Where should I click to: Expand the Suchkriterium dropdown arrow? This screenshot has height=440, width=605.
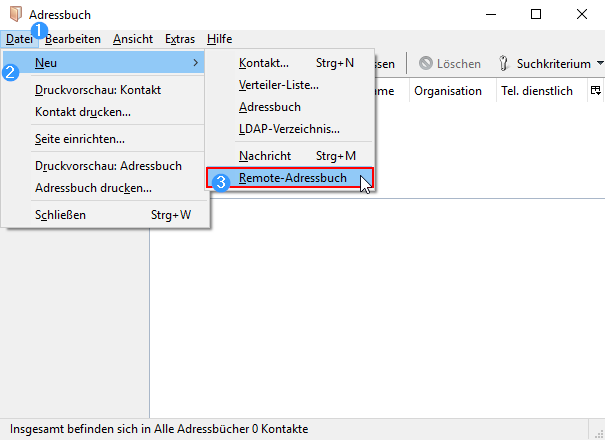[599, 64]
